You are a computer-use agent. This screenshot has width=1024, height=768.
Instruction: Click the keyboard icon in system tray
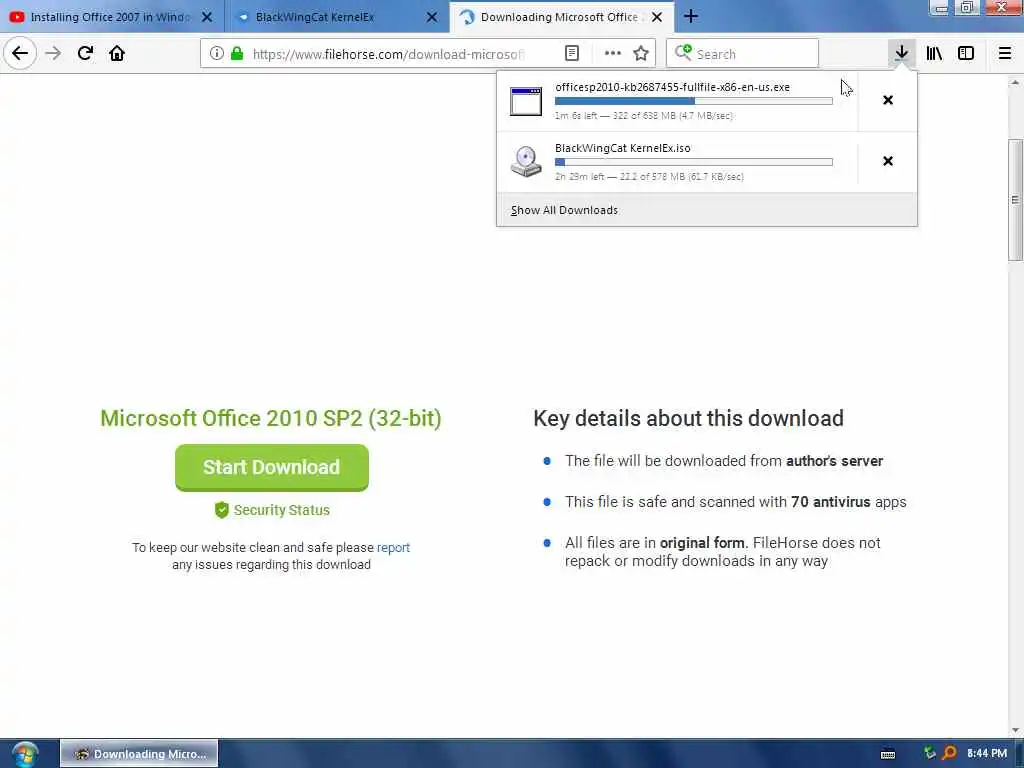(888, 754)
